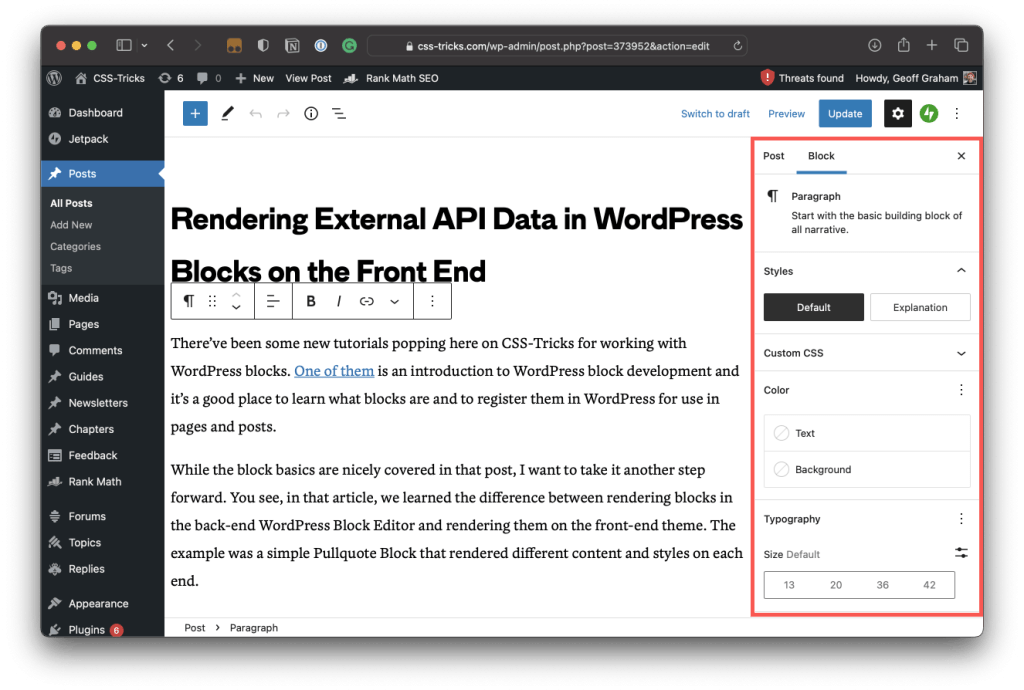Open the block inserter plus button
The width and height of the screenshot is (1024, 690).
point(195,114)
